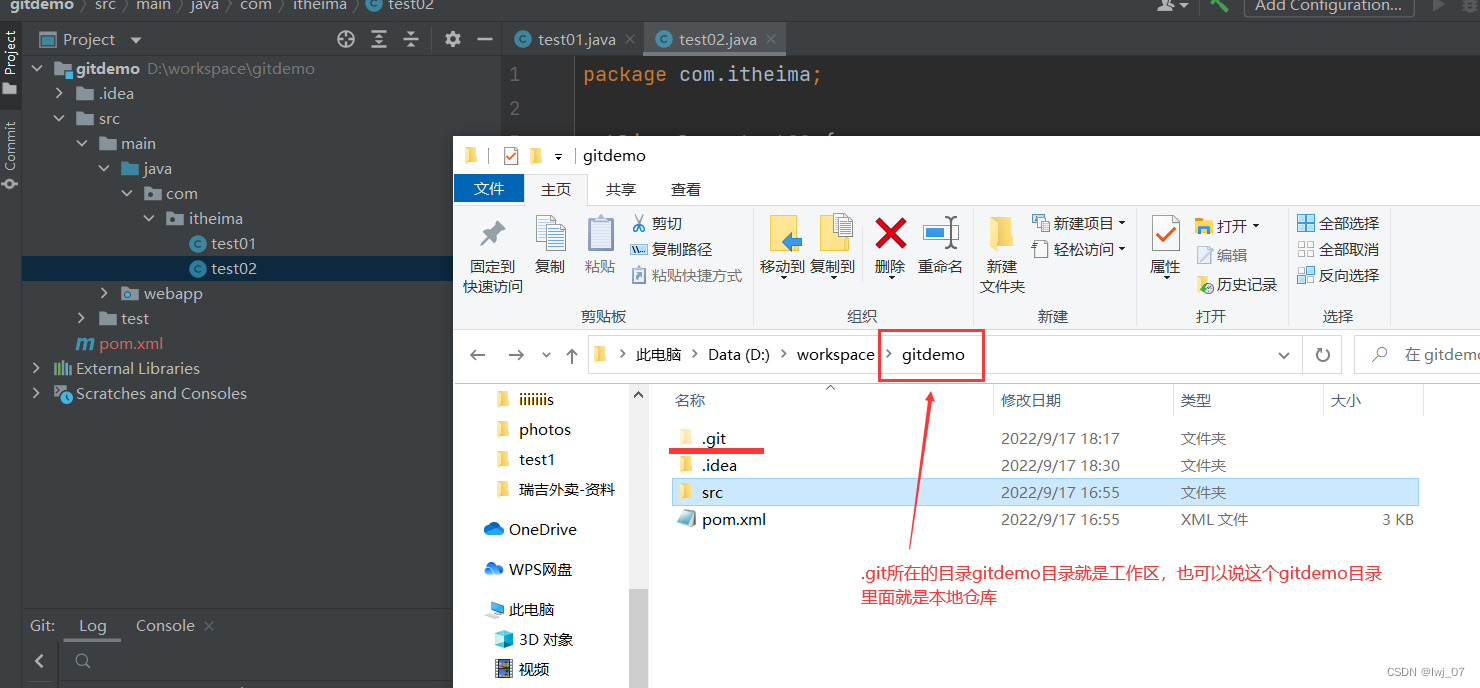Screen dimensions: 1480x688
Task: Select test01 class in project tree
Action: pos(233,244)
